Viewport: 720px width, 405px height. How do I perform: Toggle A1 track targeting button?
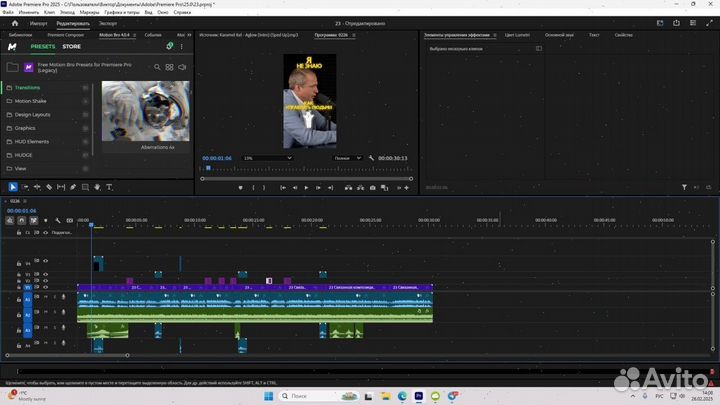pos(28,299)
